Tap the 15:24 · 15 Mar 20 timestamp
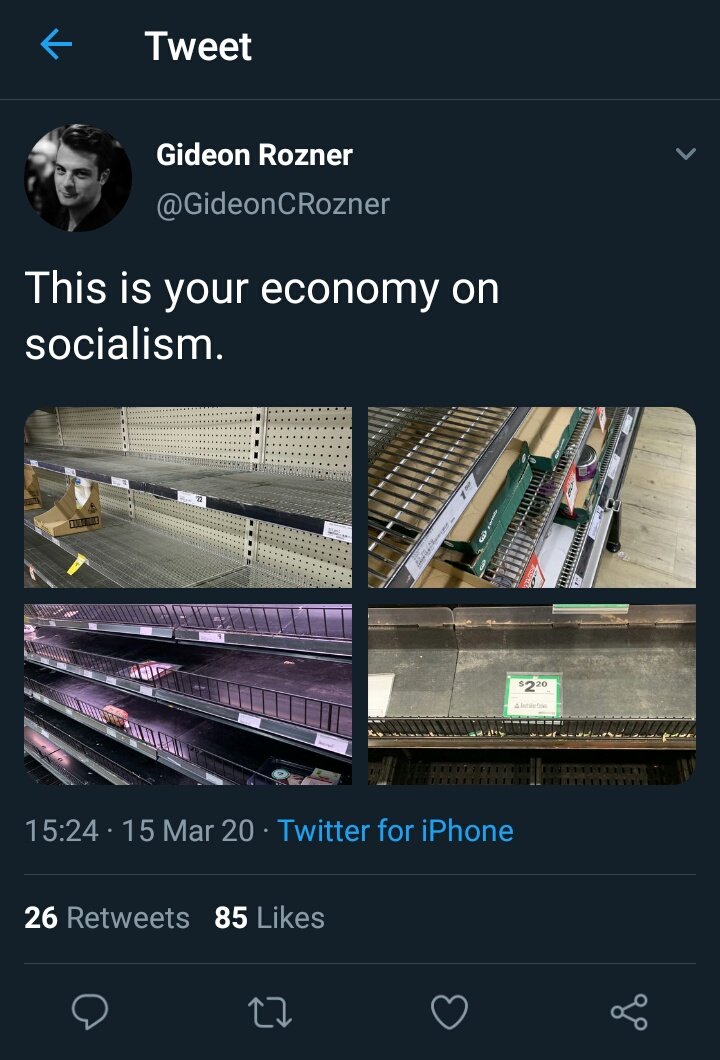The height and width of the screenshot is (1060, 720). 139,830
